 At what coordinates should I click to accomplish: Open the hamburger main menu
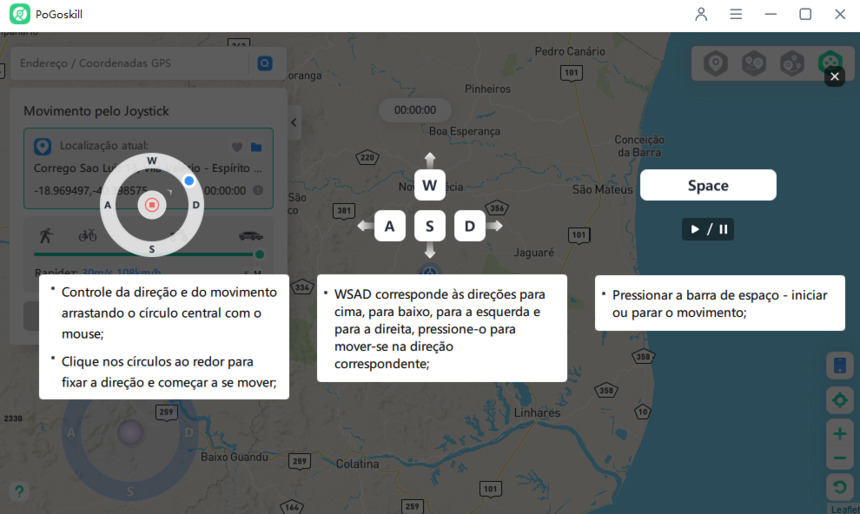point(736,14)
